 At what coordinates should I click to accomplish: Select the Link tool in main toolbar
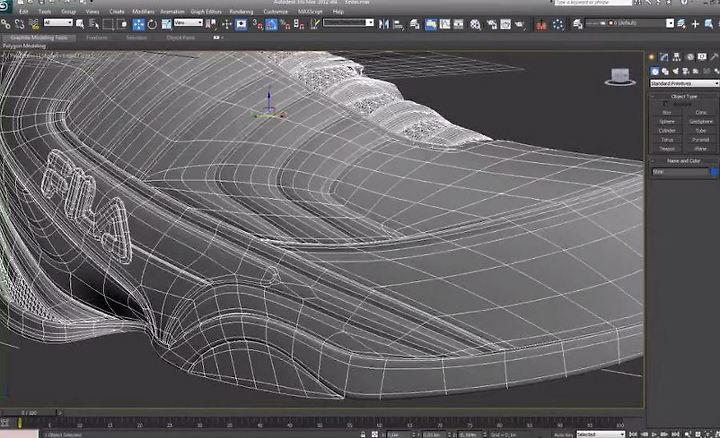(6, 23)
